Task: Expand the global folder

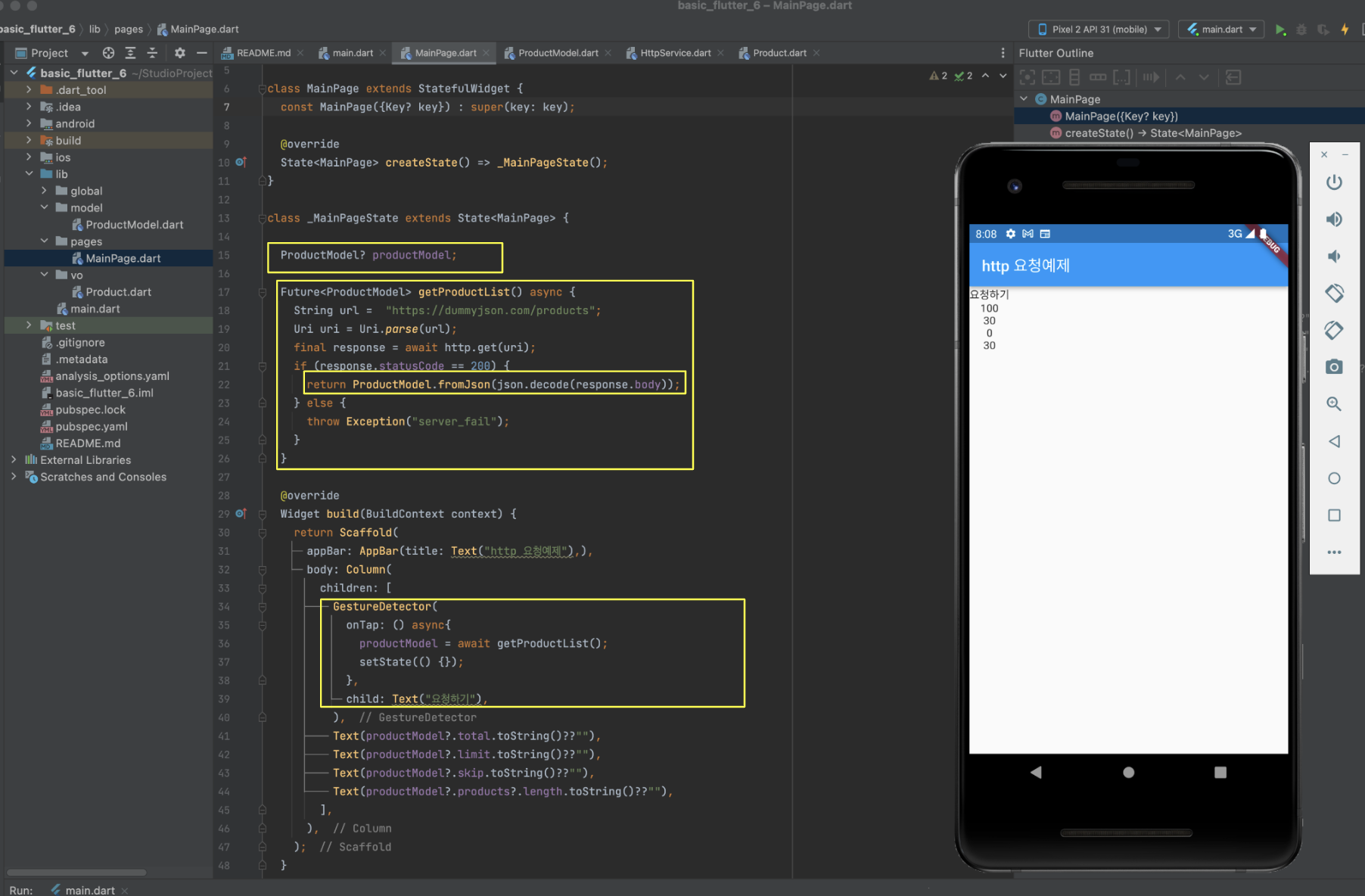Action: (44, 191)
